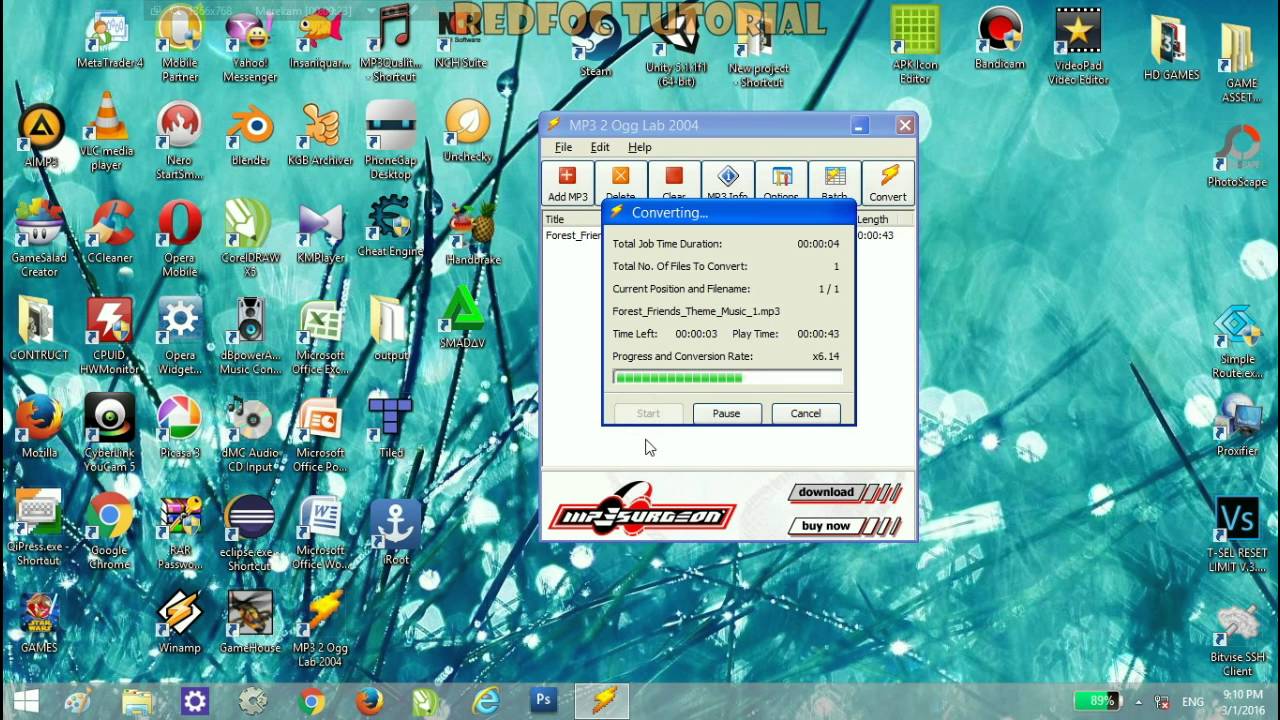The image size is (1280, 720).
Task: Select the VideoPad Video Editor desktop icon
Action: click(1078, 46)
